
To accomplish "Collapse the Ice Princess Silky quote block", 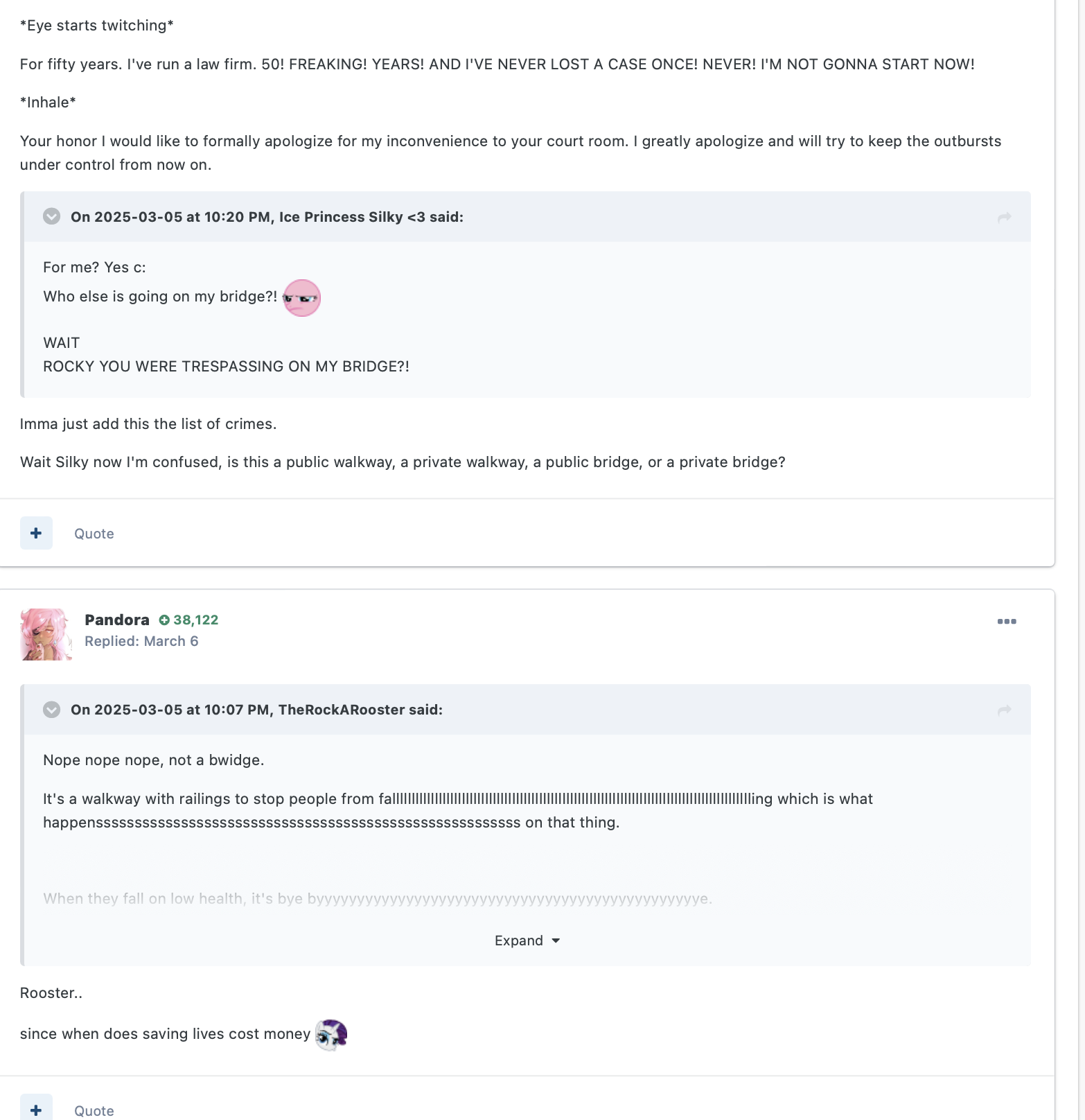I will coord(51,216).
